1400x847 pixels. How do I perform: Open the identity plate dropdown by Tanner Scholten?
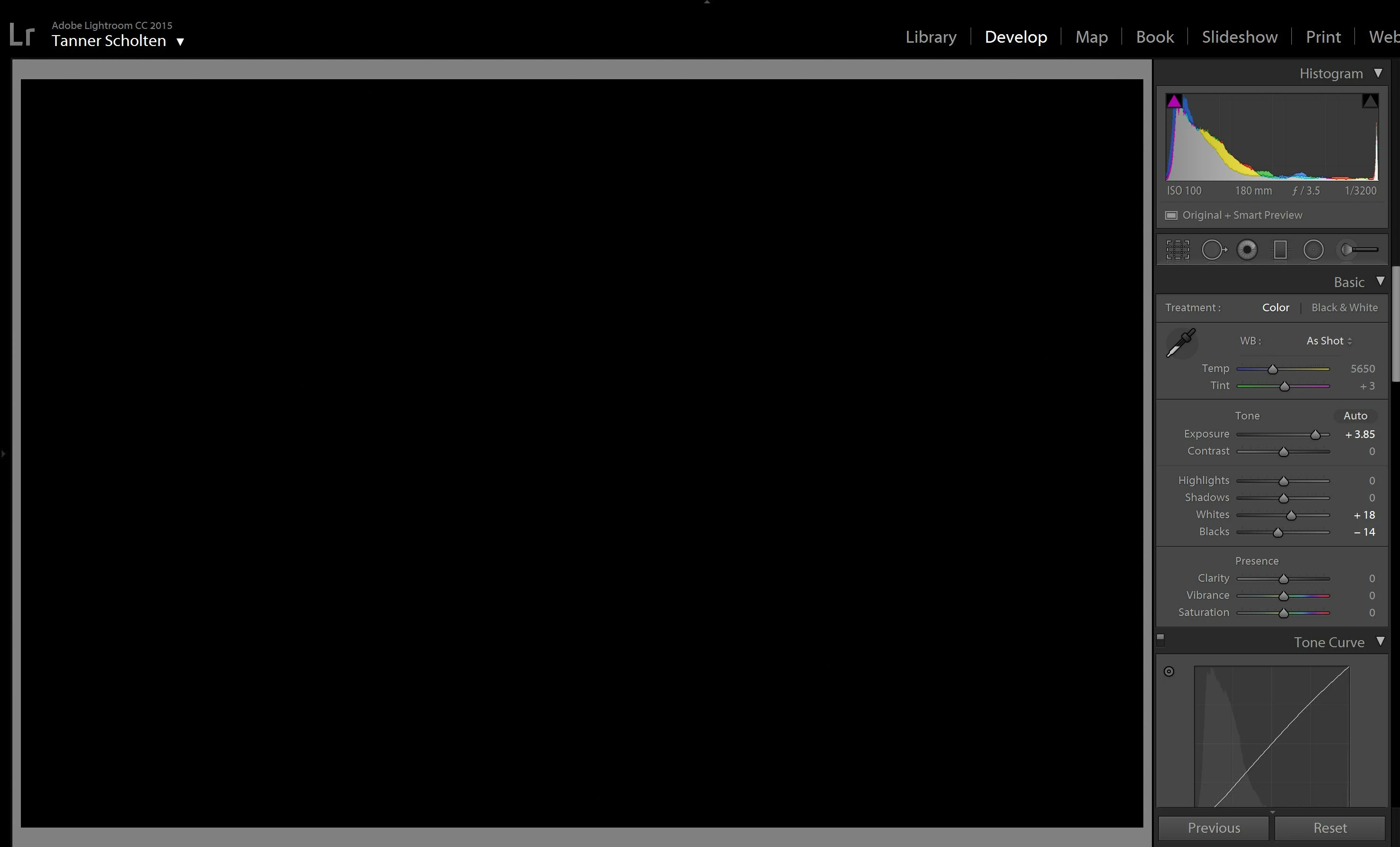coord(180,41)
